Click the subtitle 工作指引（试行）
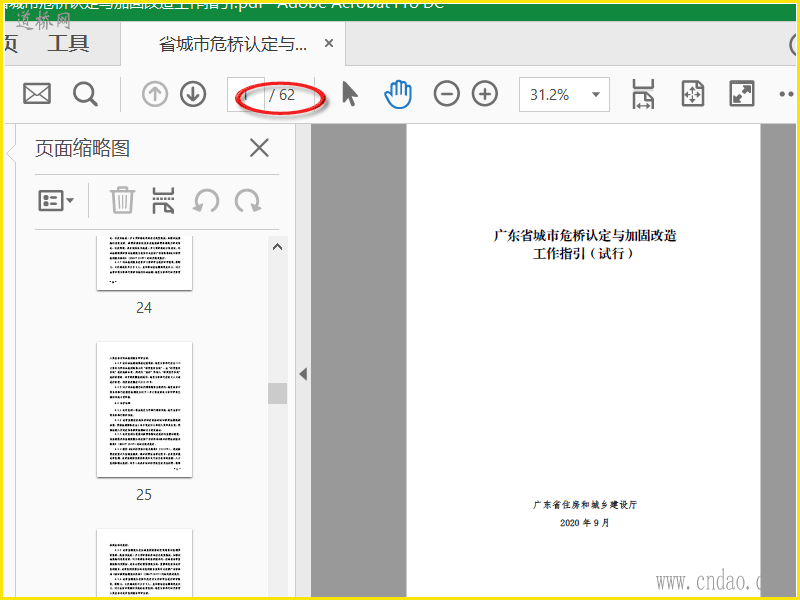 point(584,254)
